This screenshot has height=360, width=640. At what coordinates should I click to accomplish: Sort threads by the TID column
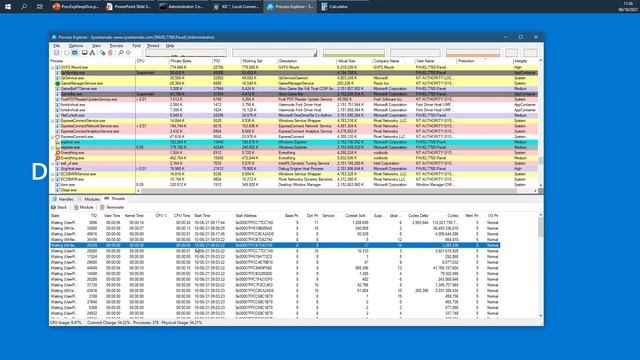[x=94, y=216]
